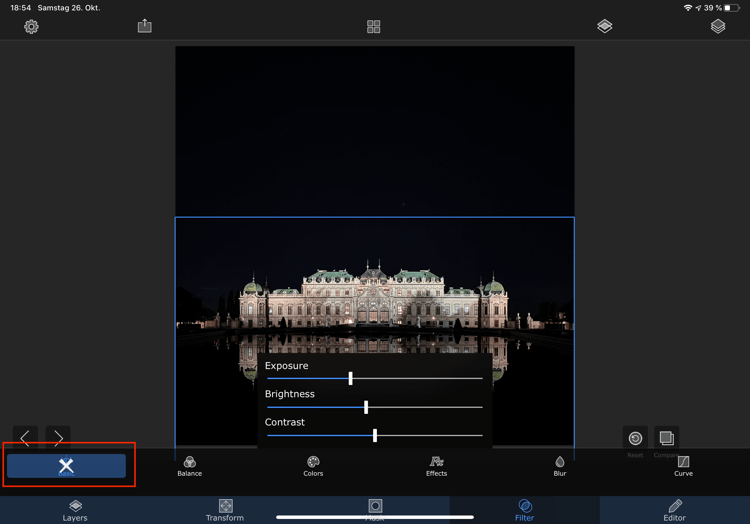
Task: Switch to the Mask tab
Action: (x=375, y=510)
